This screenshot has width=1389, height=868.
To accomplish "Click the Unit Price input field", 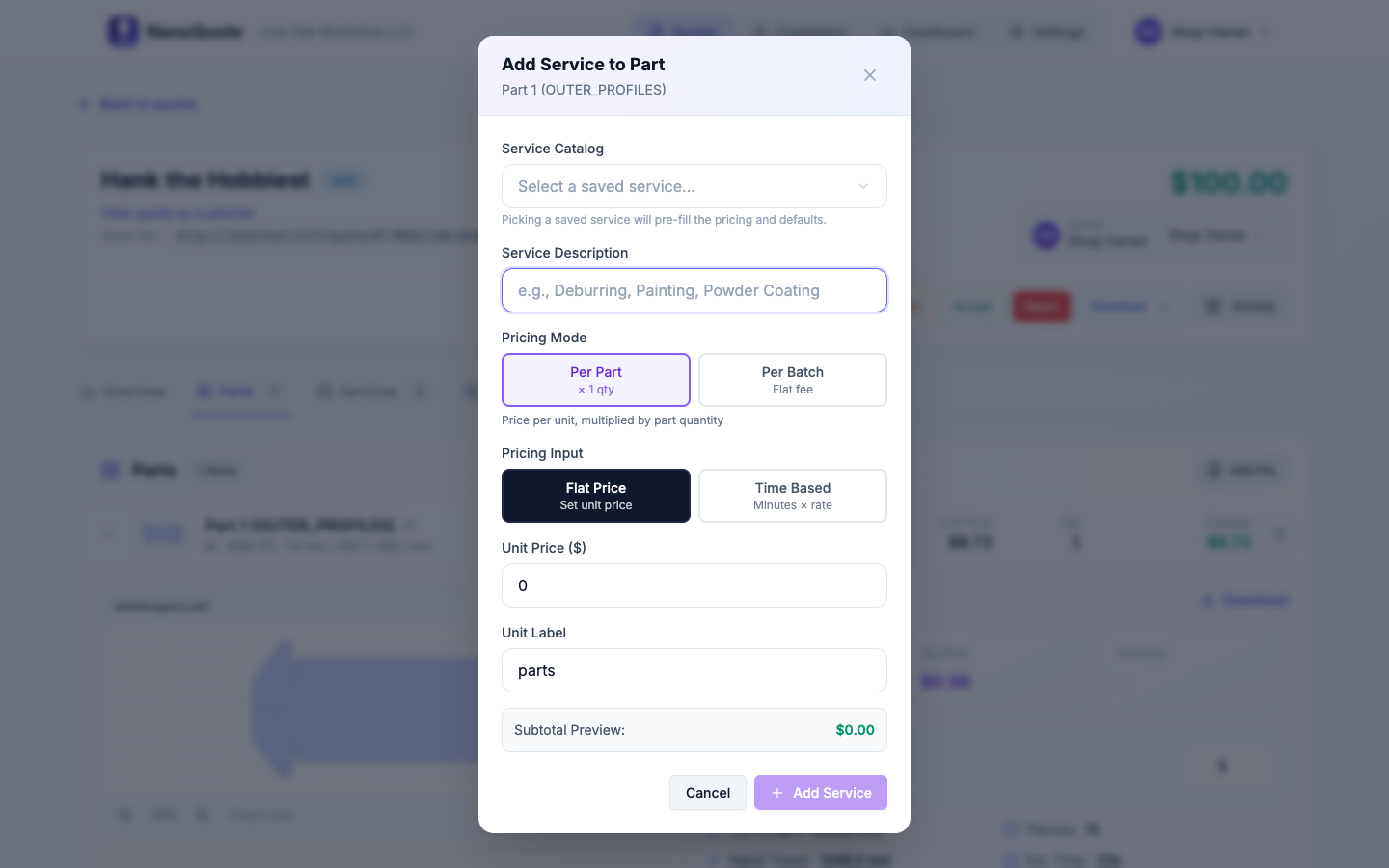I will pyautogui.click(x=694, y=585).
